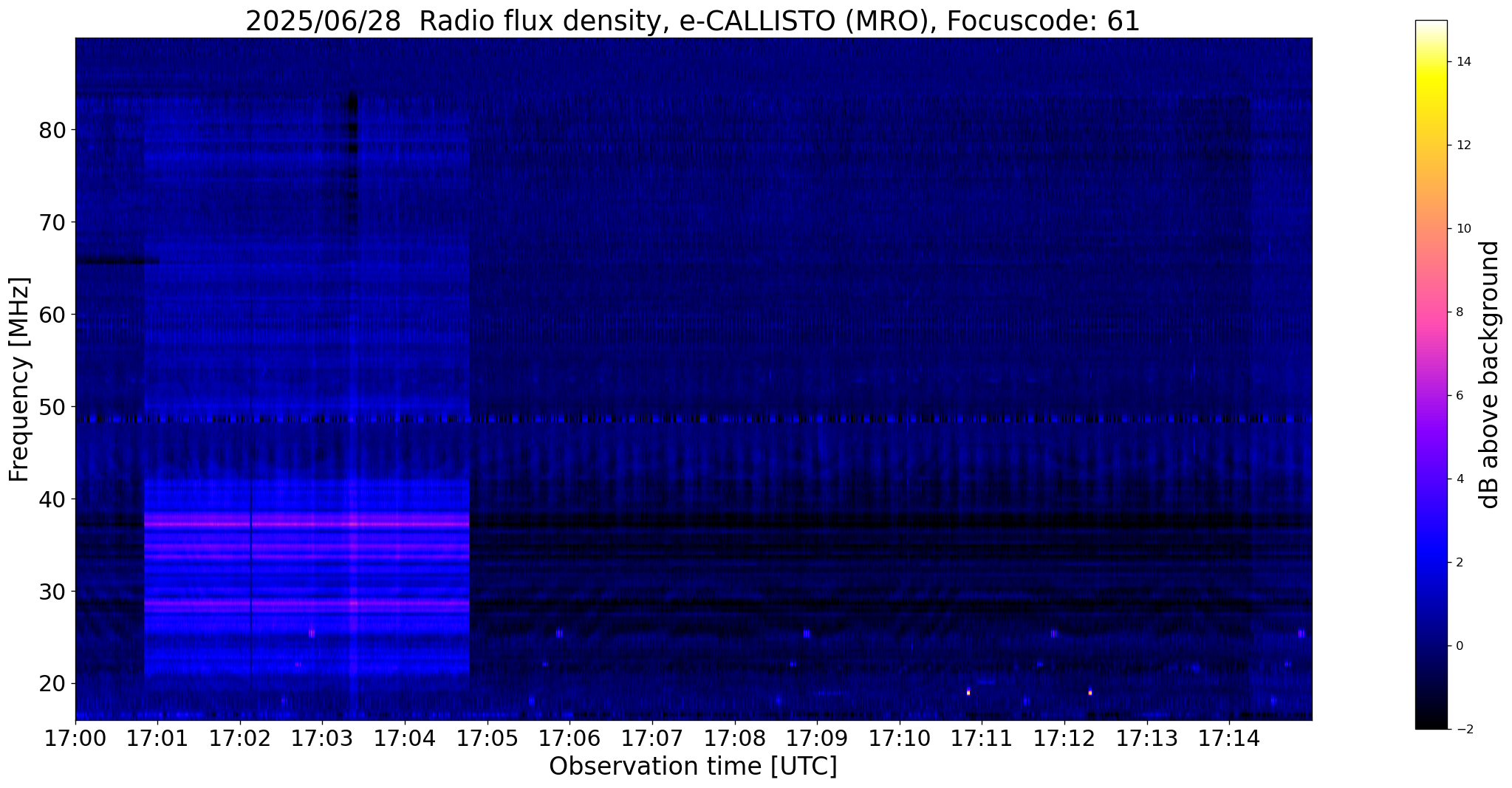Click the 17:04 time tick label
This screenshot has width=1512, height=788.
405,739
